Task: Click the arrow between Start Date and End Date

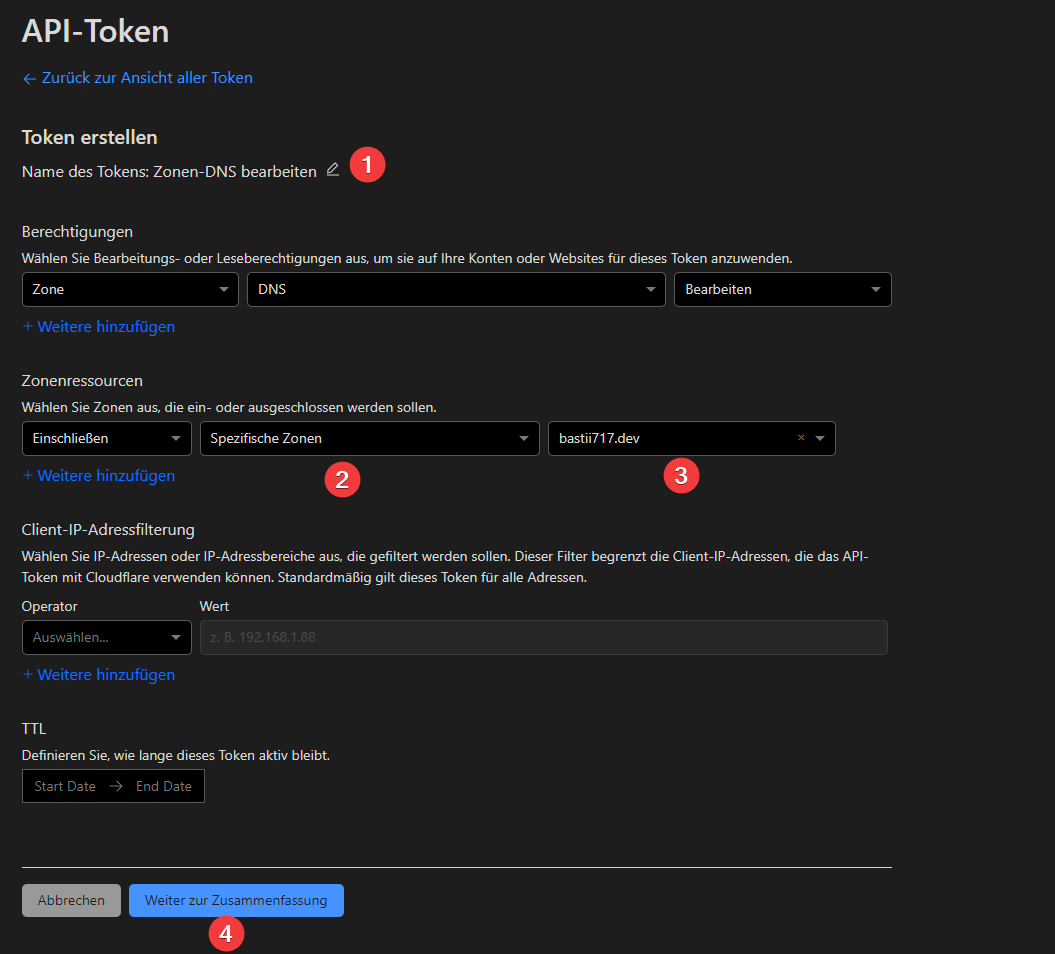Action: click(x=116, y=786)
